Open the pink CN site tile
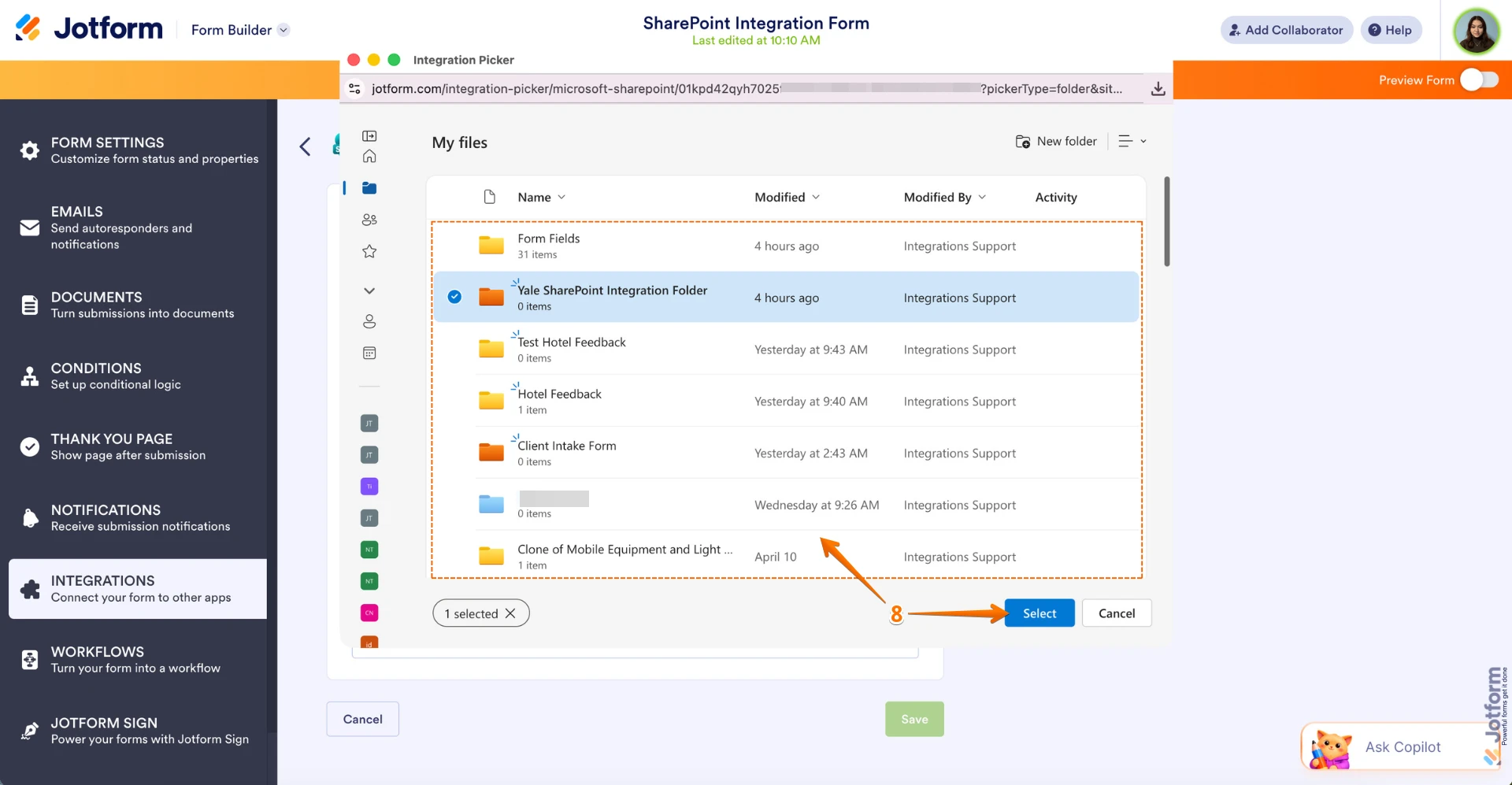Image resolution: width=1512 pixels, height=785 pixels. pyautogui.click(x=369, y=613)
